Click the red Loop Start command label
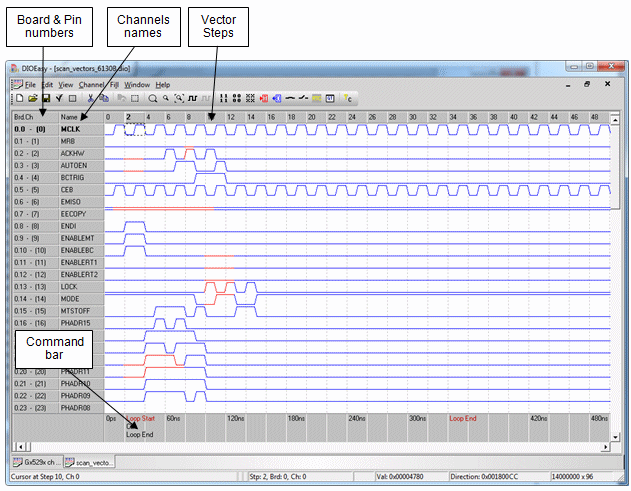Image resolution: width=631 pixels, height=491 pixels. (x=140, y=418)
